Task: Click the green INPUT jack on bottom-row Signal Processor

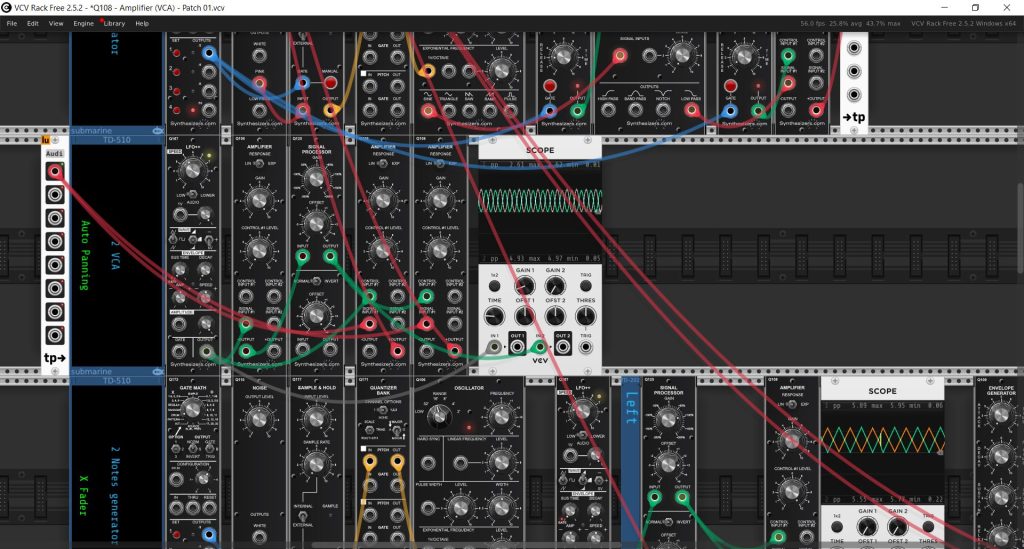Action: pos(654,498)
